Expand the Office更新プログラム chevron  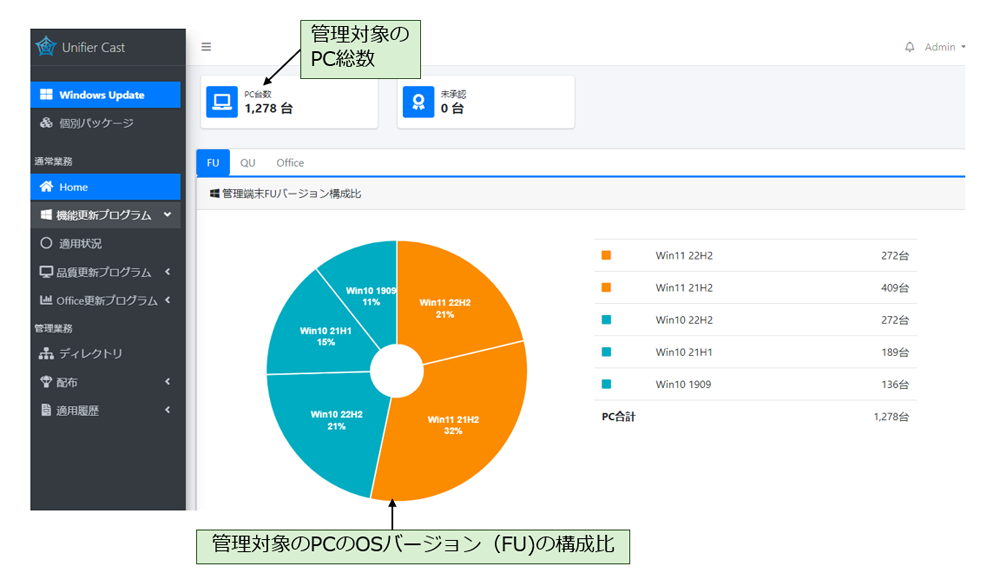point(167,300)
